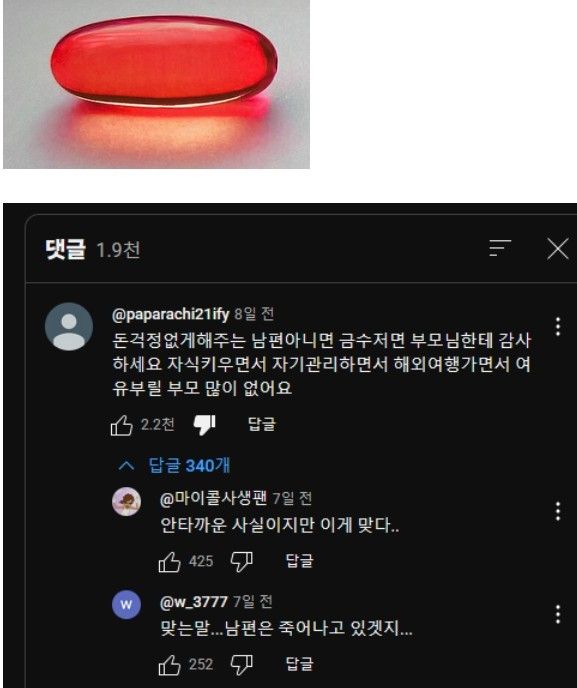
Task: View the red capsule image
Action: click(x=156, y=84)
